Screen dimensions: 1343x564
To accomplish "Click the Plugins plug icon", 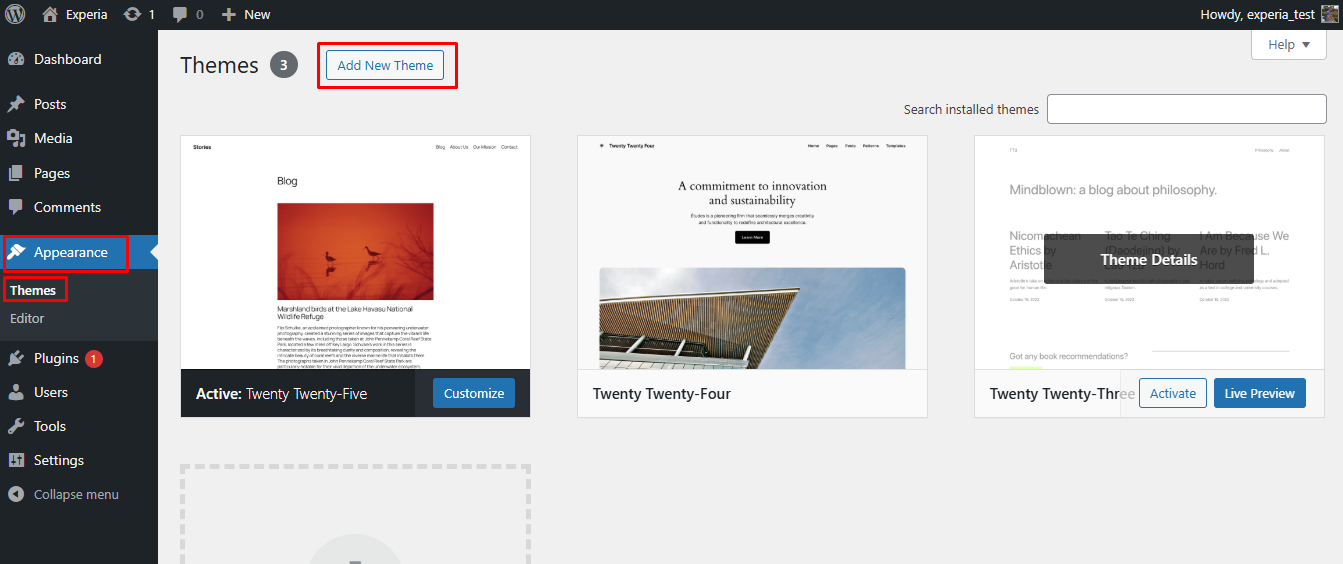I will (x=16, y=358).
